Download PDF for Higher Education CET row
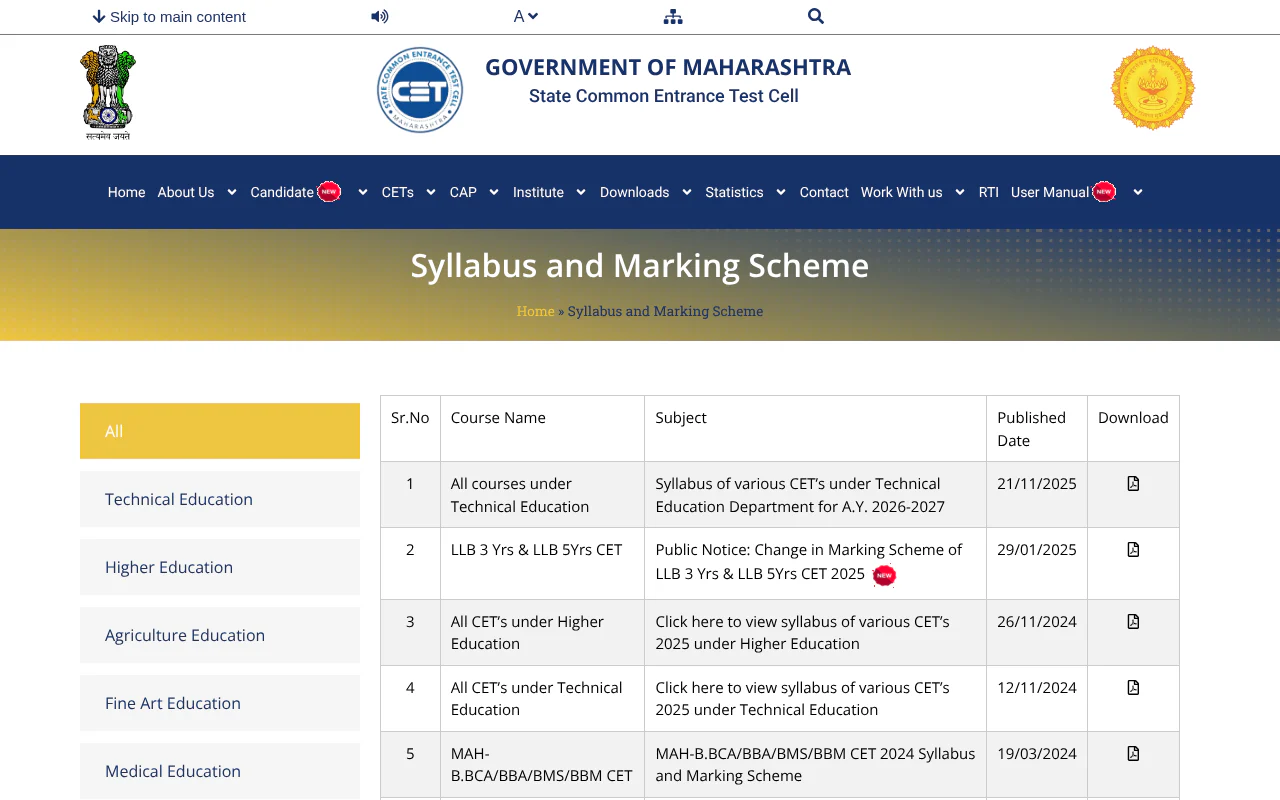Viewport: 1280px width, 800px height. tap(1133, 622)
